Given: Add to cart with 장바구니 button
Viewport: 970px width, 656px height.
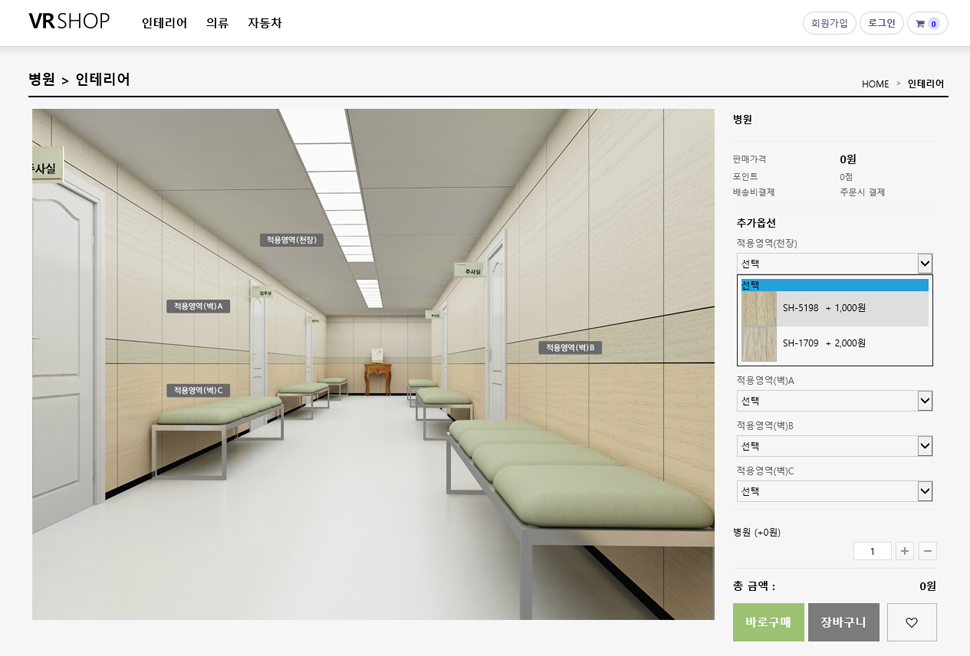Looking at the screenshot, I should click(x=843, y=622).
